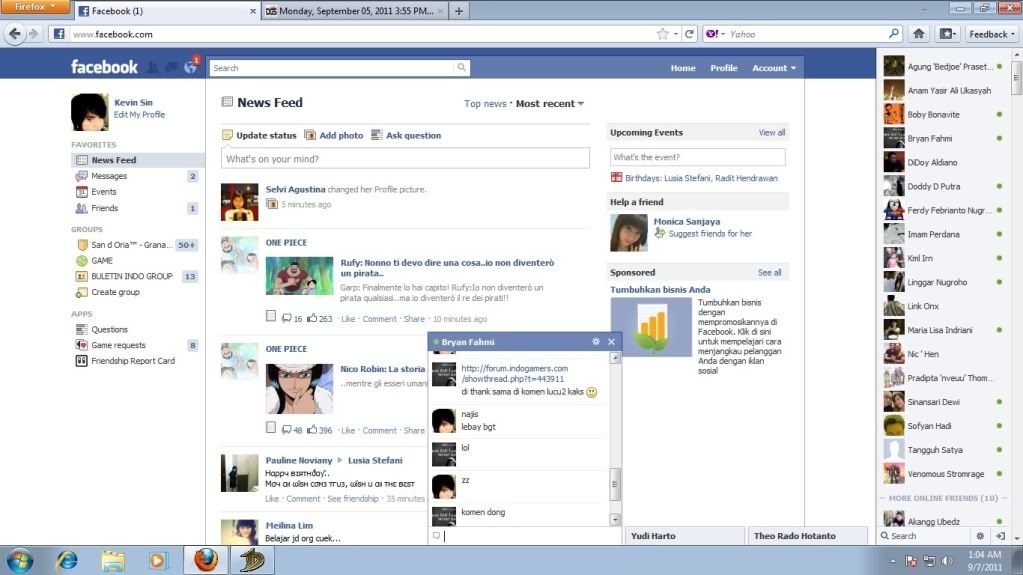The height and width of the screenshot is (575, 1023).
Task: Open Windows Explorer folder in taskbar
Action: 112,561
